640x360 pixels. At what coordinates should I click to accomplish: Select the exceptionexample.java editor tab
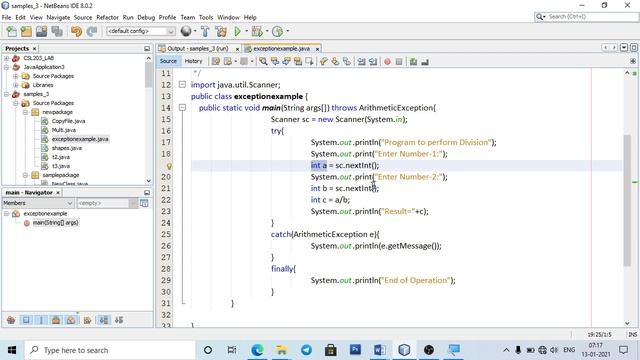(x=282, y=49)
